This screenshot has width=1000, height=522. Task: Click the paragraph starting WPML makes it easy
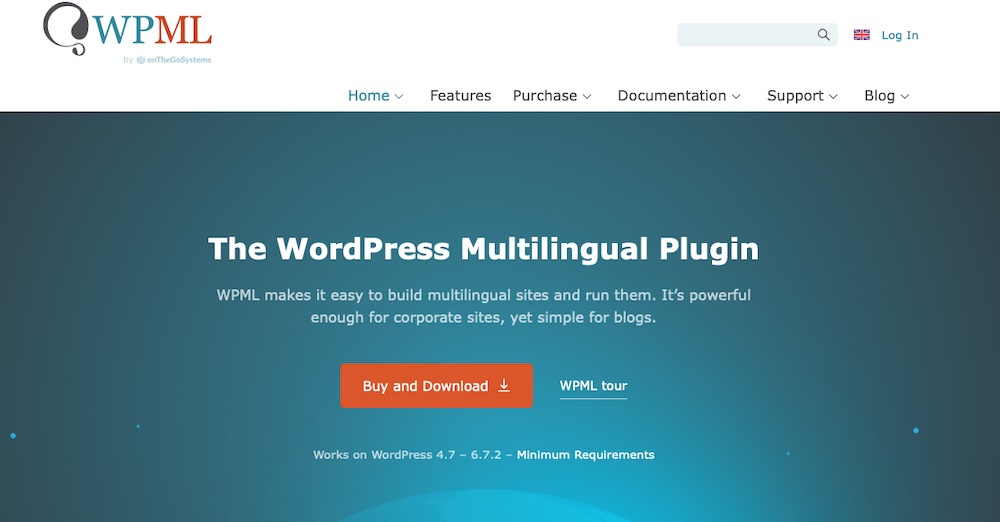click(483, 306)
